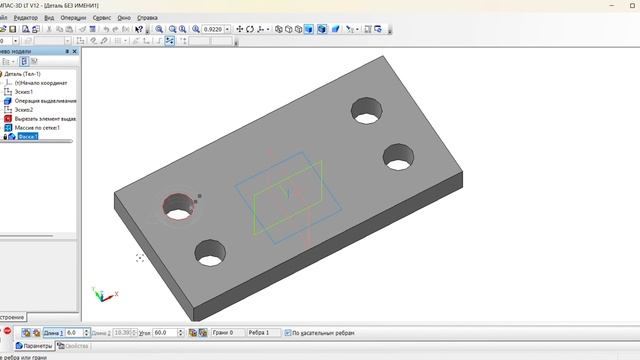Screen dimensions: 640x360
Task: Pin the model tree panel
Action: tap(67, 51)
